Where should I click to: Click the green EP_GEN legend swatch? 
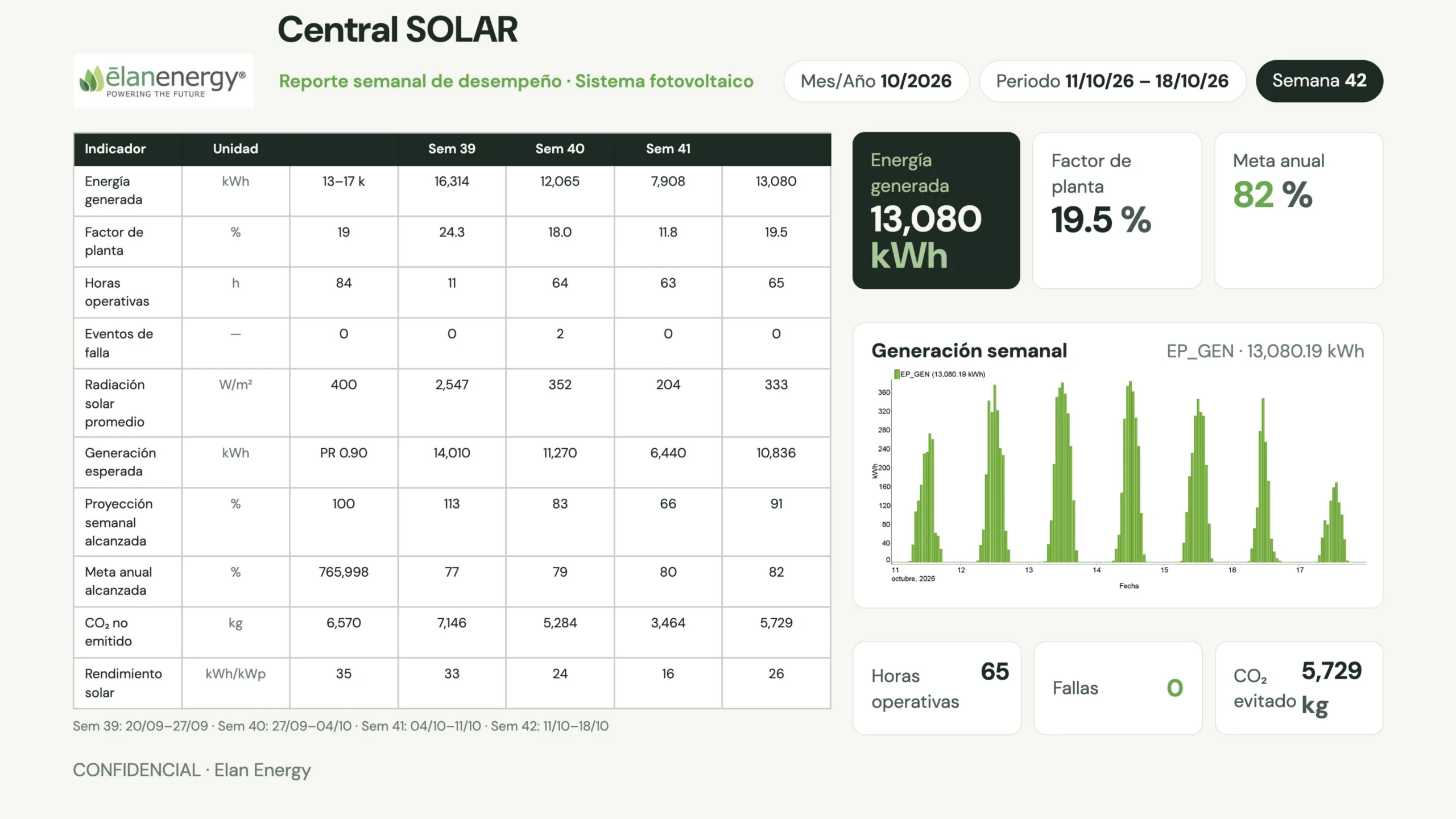pyautogui.click(x=897, y=374)
